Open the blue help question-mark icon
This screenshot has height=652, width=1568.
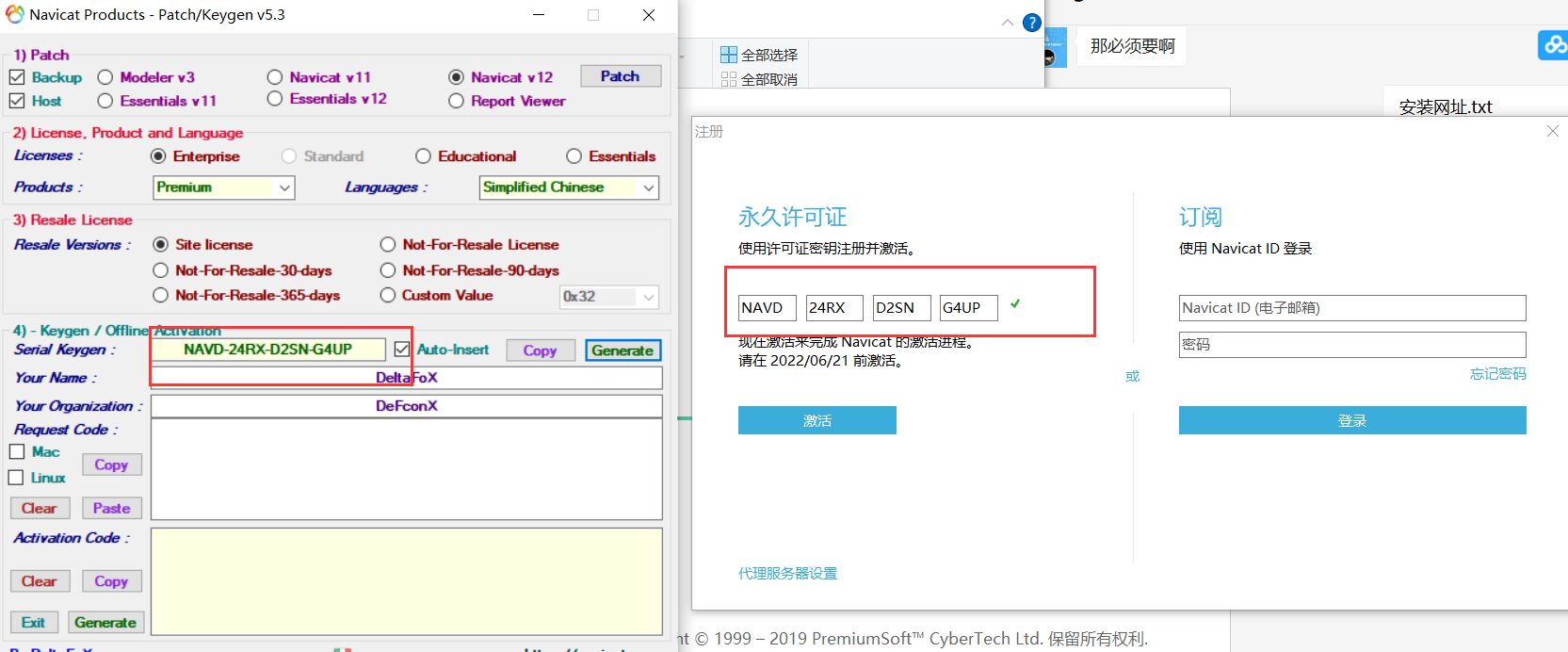1032,23
